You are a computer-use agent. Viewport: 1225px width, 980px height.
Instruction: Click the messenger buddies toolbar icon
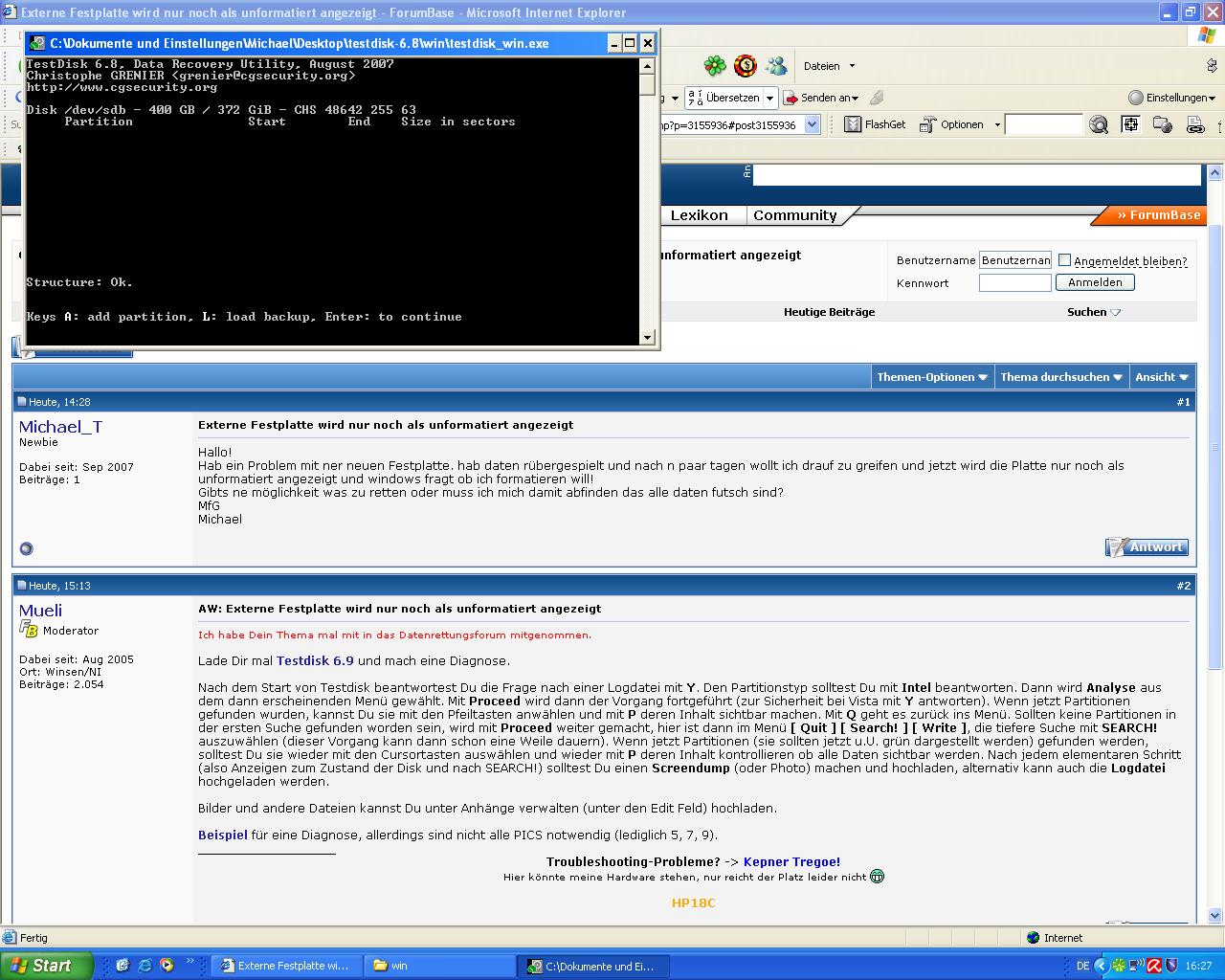[776, 66]
